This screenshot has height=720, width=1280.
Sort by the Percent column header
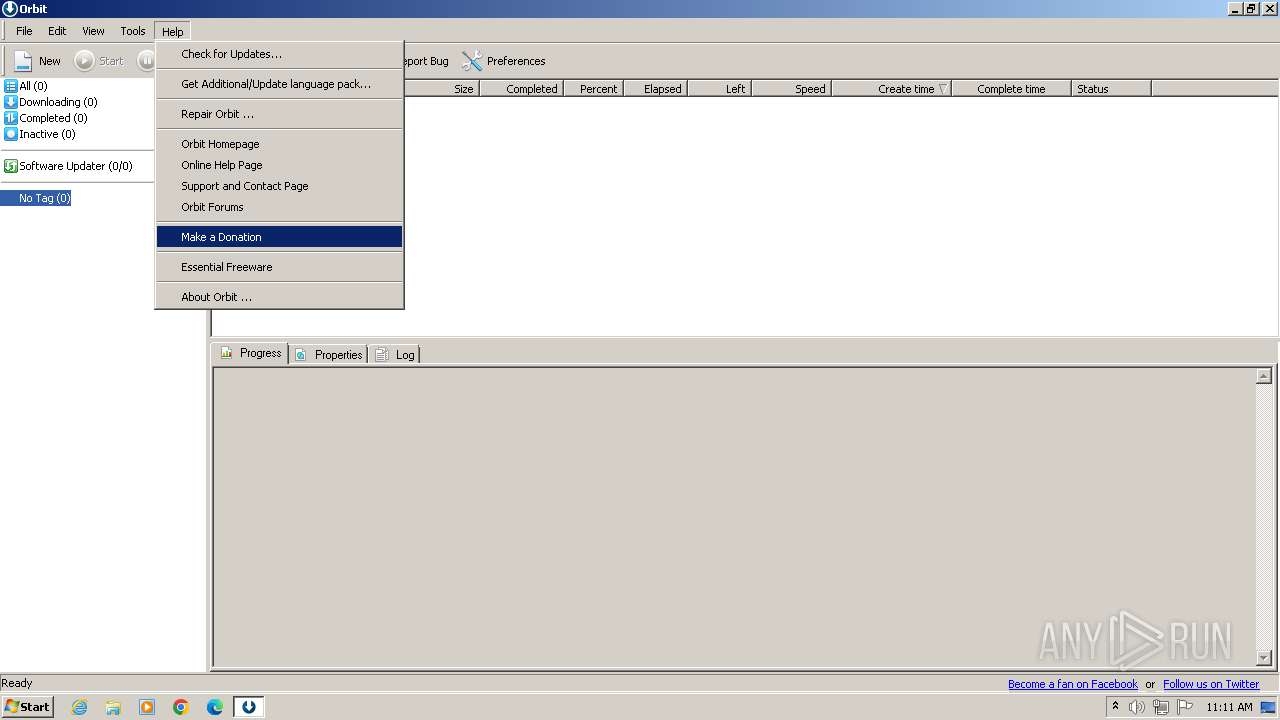tap(594, 89)
